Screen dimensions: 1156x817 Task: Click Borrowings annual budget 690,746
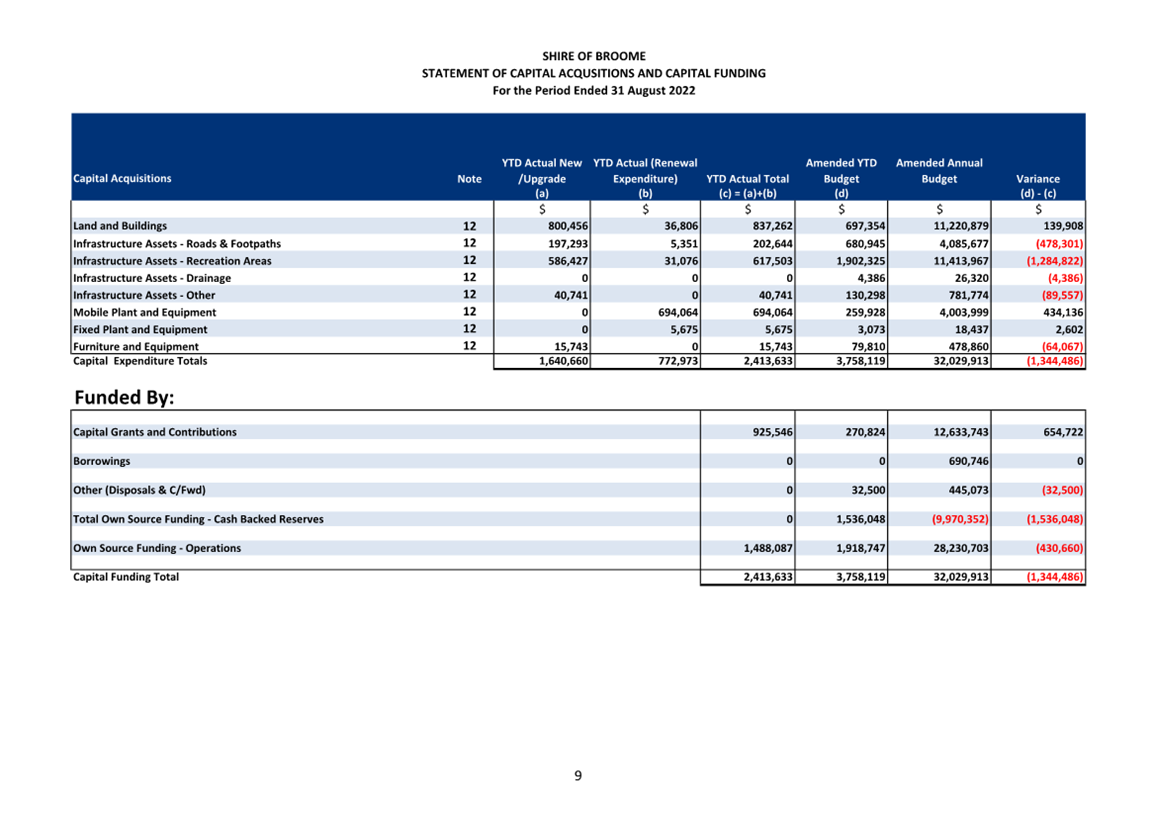click(969, 462)
